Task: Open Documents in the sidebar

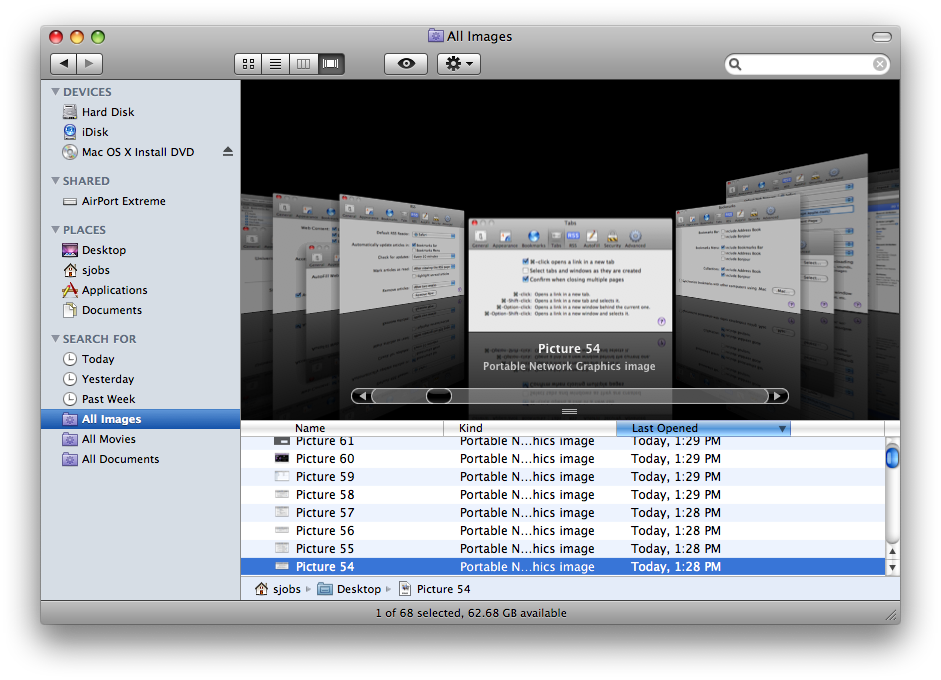Action: (140, 310)
